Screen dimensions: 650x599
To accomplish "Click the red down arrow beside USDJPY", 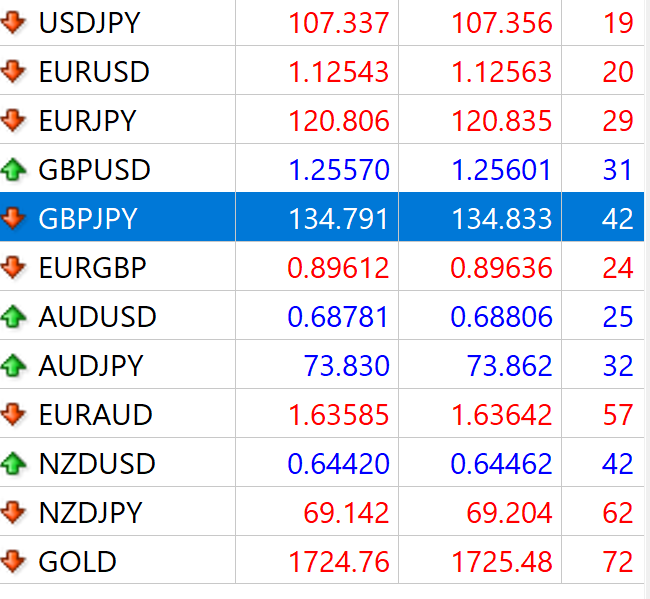I will coord(13,23).
